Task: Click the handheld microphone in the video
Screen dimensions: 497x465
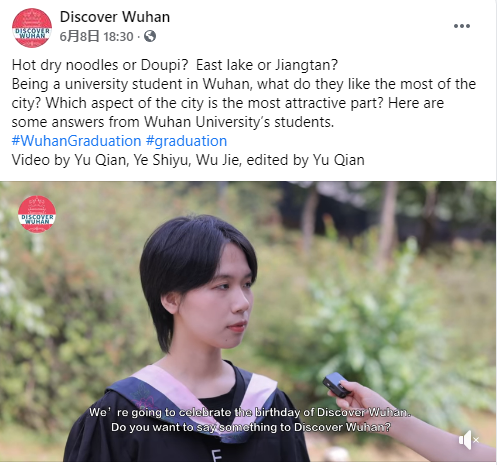Action: pyautogui.click(x=336, y=385)
